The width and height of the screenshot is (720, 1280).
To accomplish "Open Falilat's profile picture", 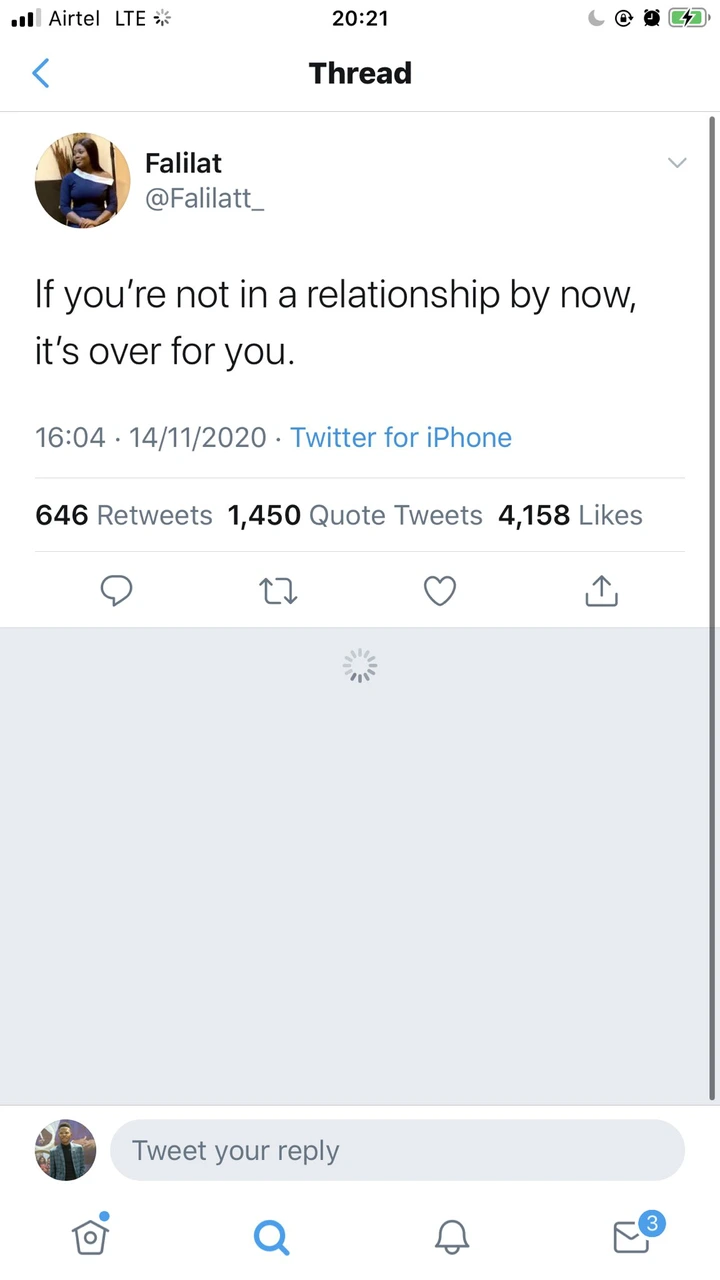I will pos(82,180).
